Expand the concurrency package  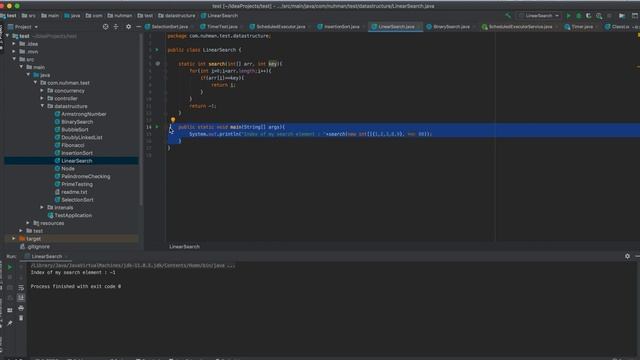[x=42, y=91]
